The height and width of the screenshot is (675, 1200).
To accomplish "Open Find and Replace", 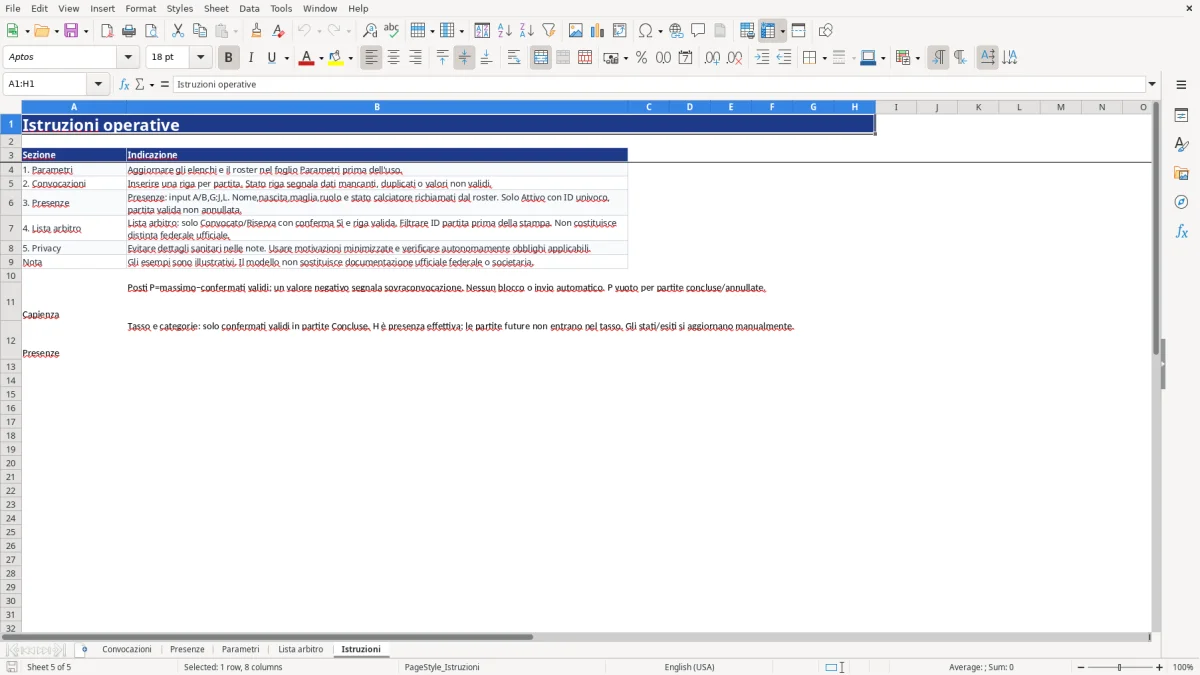I will (370, 31).
